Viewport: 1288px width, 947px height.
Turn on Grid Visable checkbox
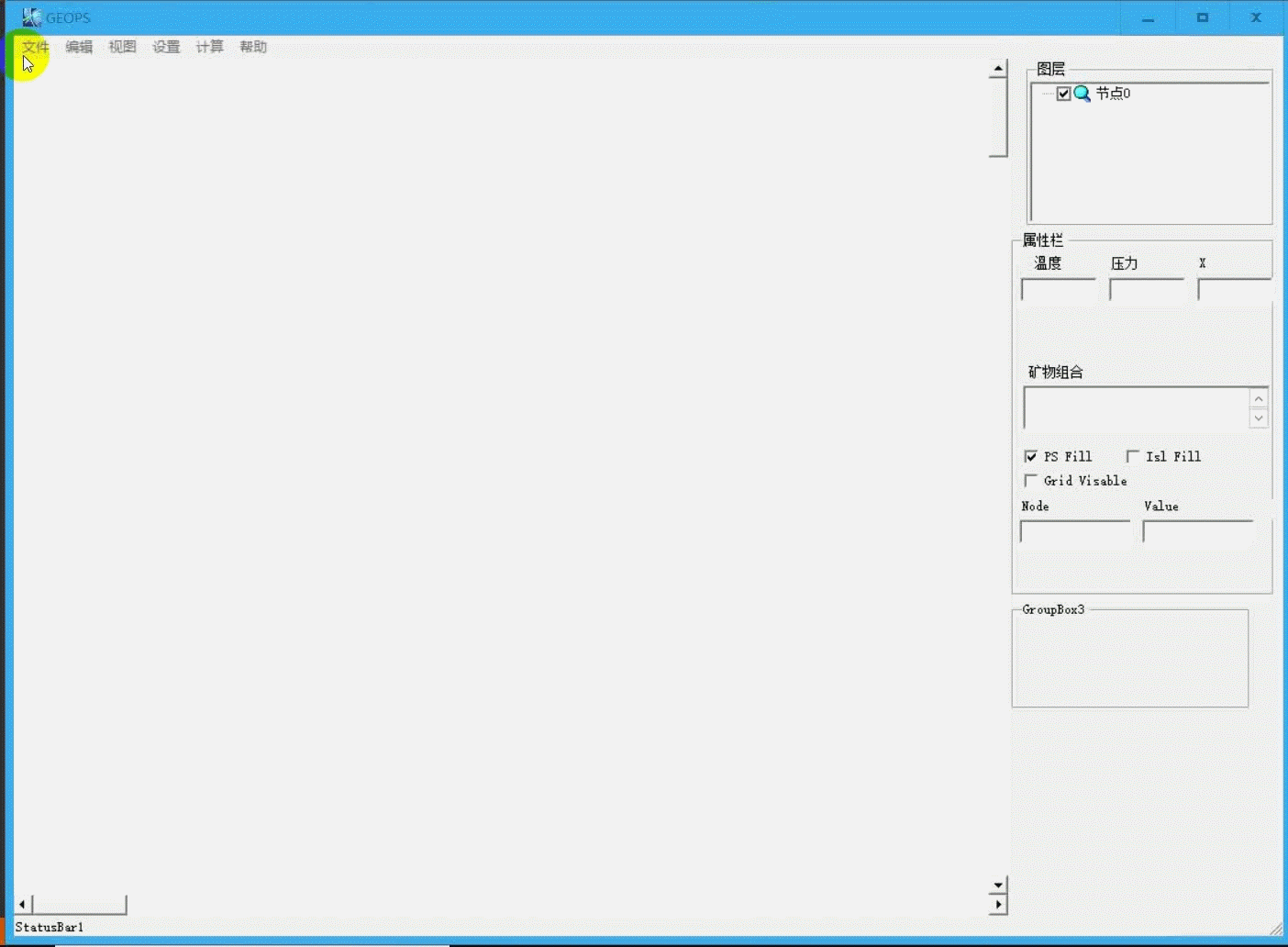pos(1031,481)
